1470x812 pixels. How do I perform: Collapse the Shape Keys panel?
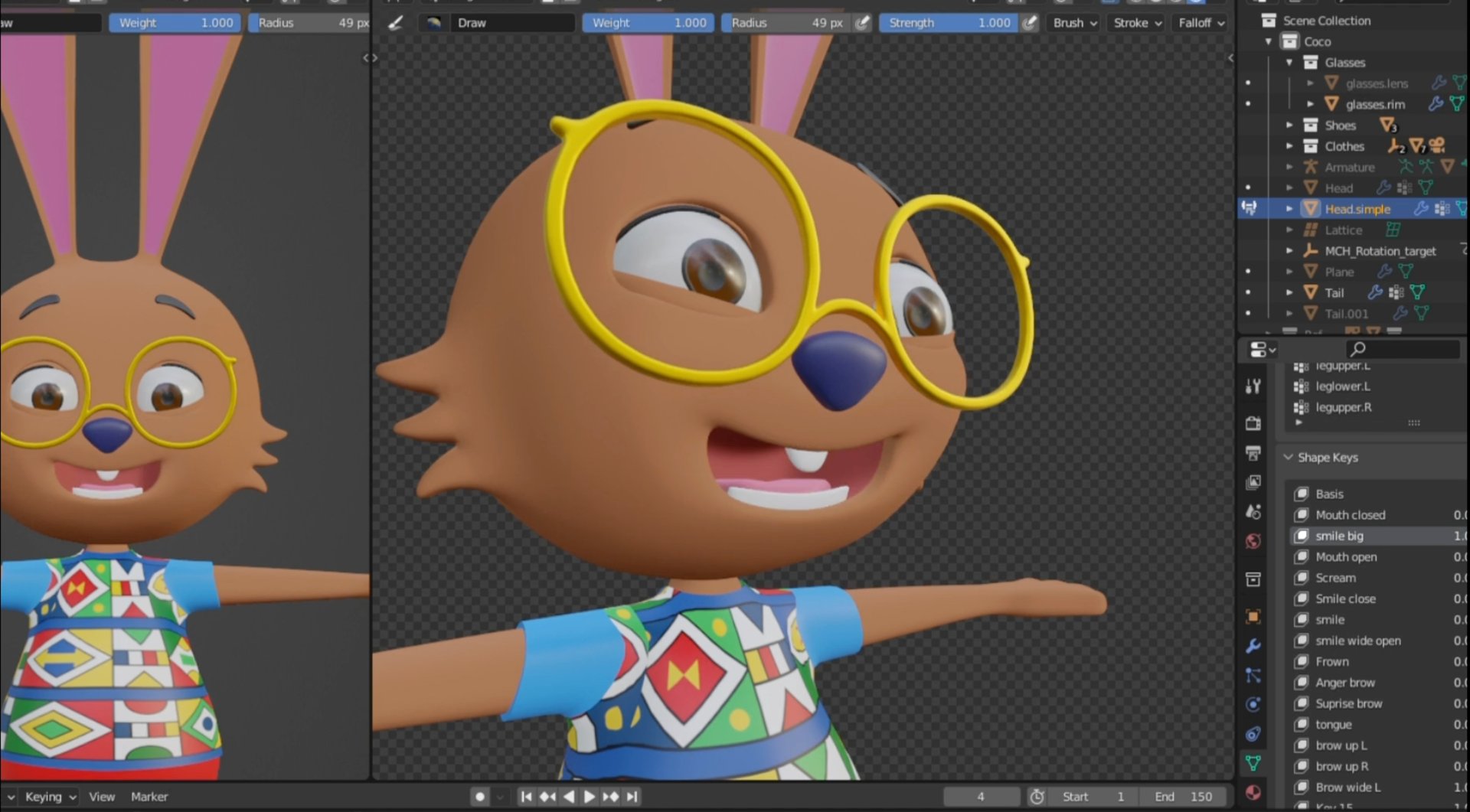1289,457
